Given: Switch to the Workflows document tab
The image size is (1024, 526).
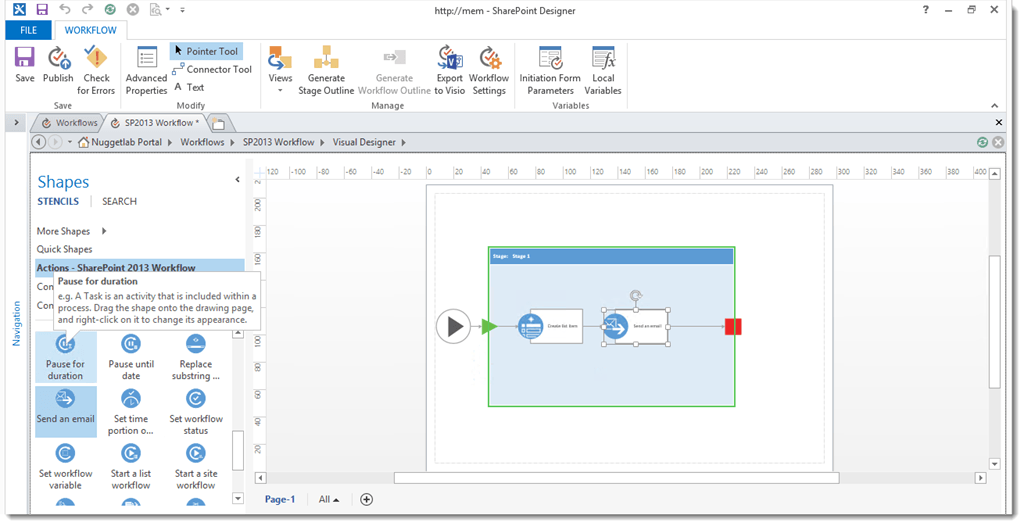Looking at the screenshot, I should [69, 122].
